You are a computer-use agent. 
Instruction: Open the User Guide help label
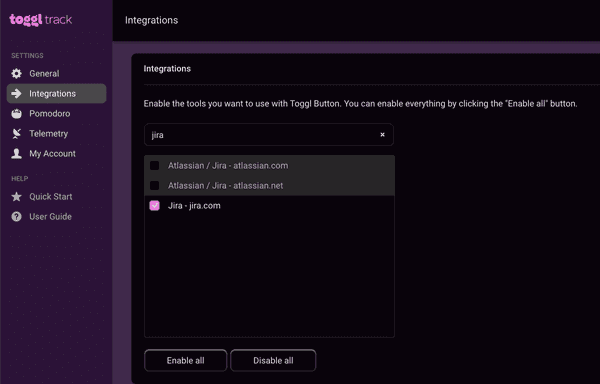(51, 216)
